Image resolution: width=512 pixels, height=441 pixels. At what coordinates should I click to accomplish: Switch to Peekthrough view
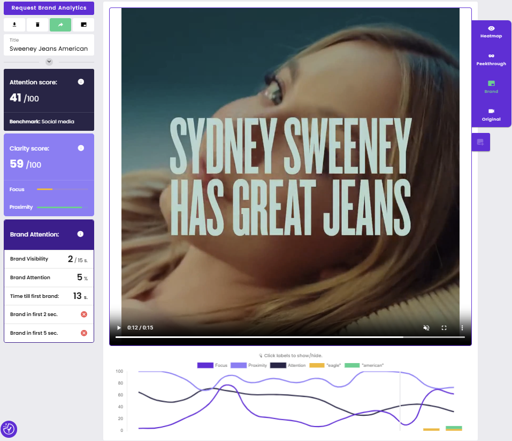point(491,60)
